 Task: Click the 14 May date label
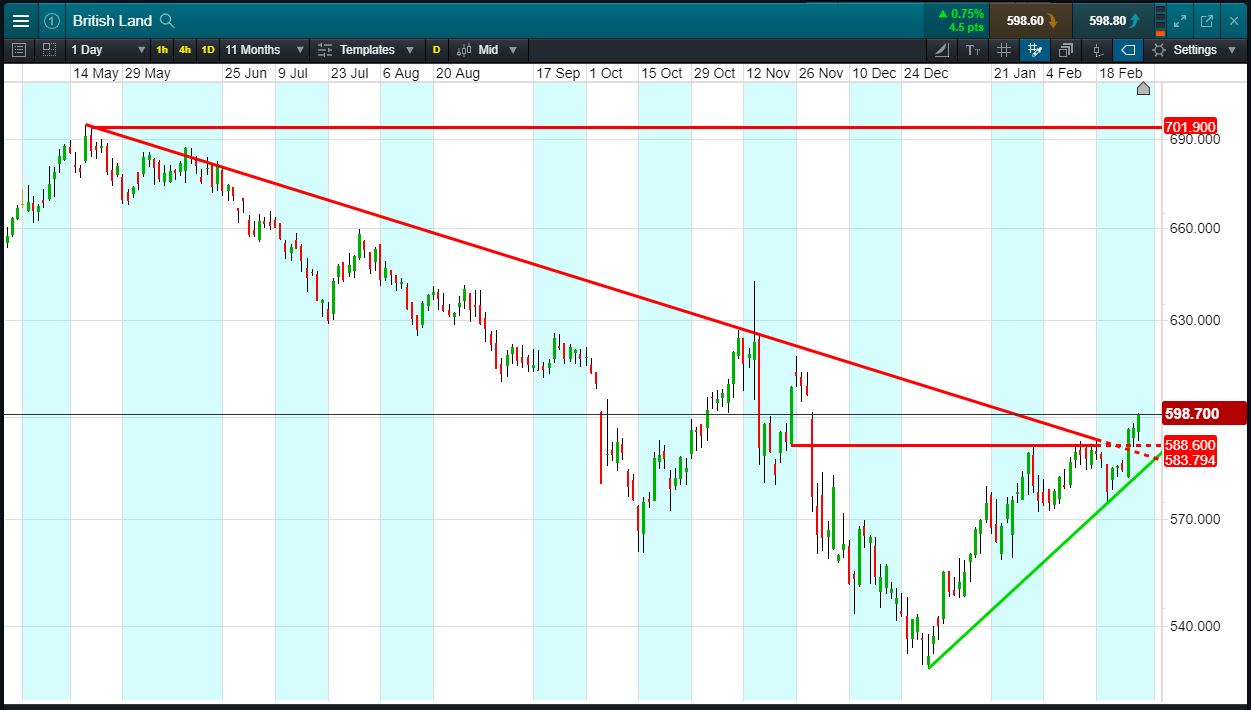coord(96,73)
